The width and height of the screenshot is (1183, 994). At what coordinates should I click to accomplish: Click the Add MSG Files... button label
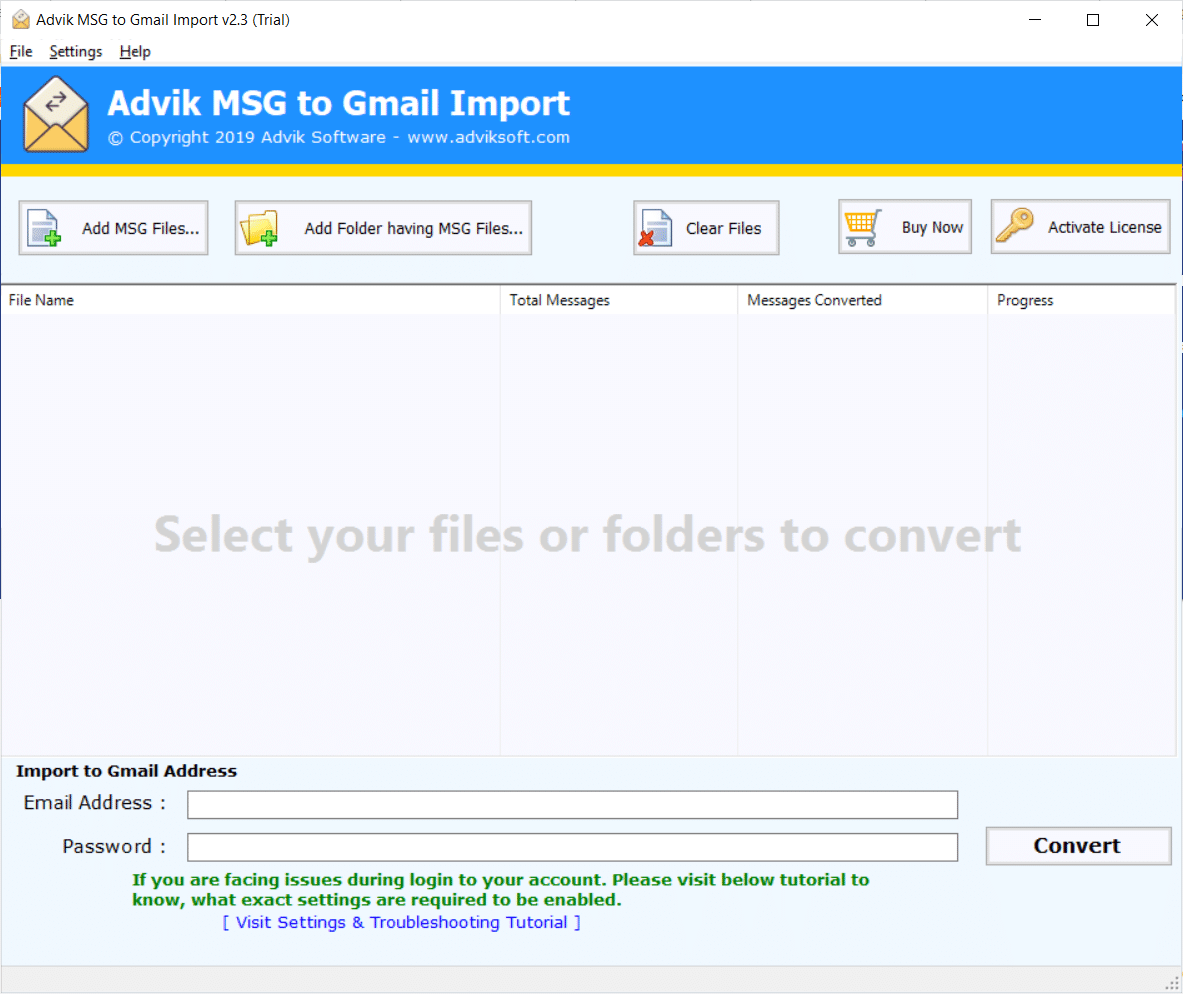pyautogui.click(x=140, y=228)
